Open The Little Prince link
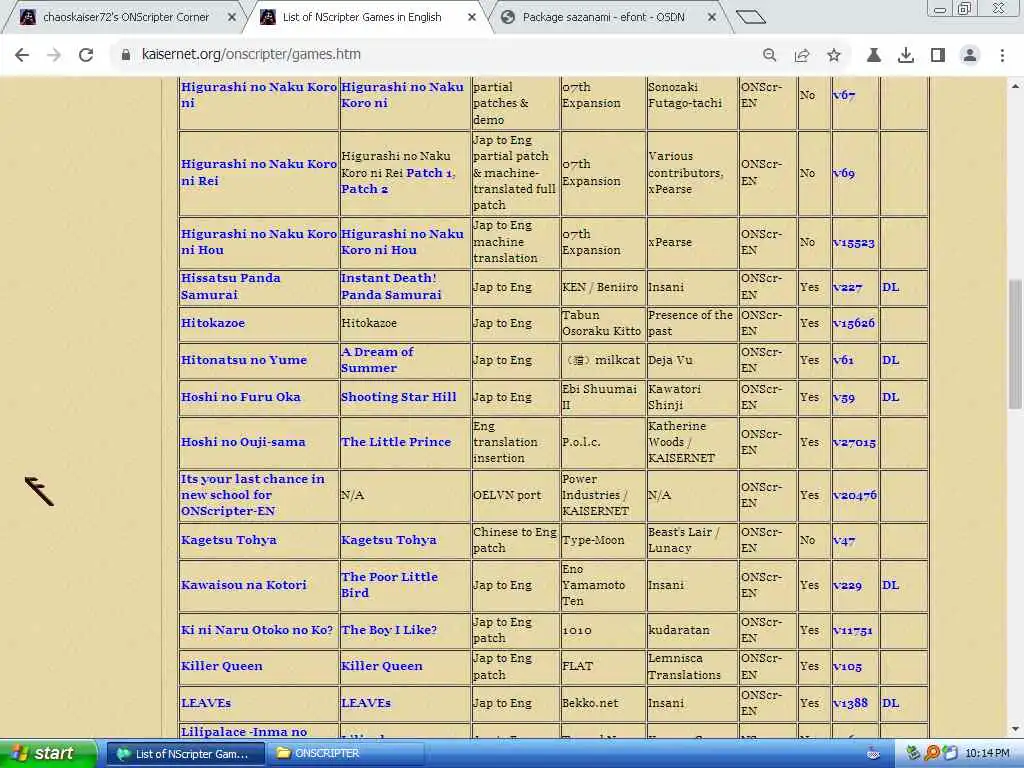1024x768 pixels. pos(396,442)
